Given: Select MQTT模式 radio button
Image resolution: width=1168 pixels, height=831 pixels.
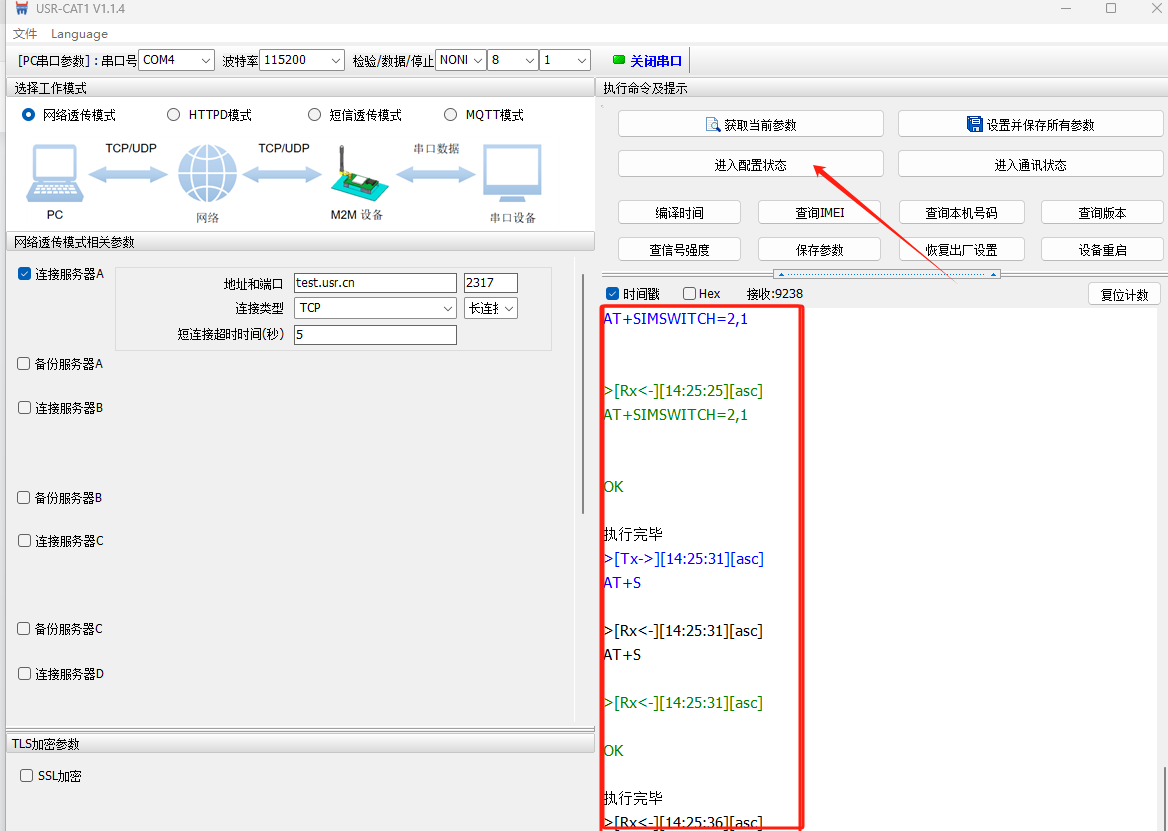Looking at the screenshot, I should [x=450, y=115].
